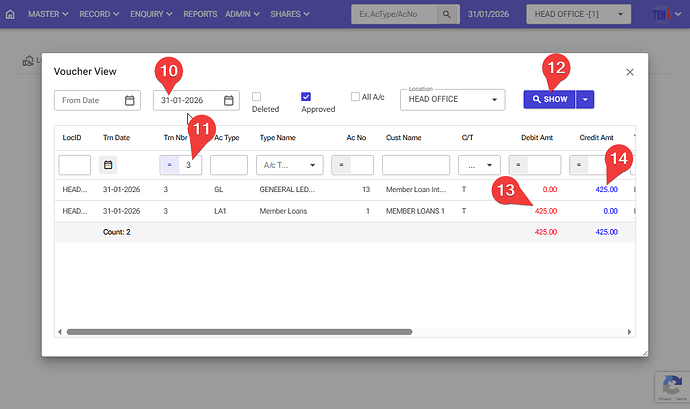Uncheck the Approved checkbox
This screenshot has width=690, height=409.
pyautogui.click(x=306, y=96)
